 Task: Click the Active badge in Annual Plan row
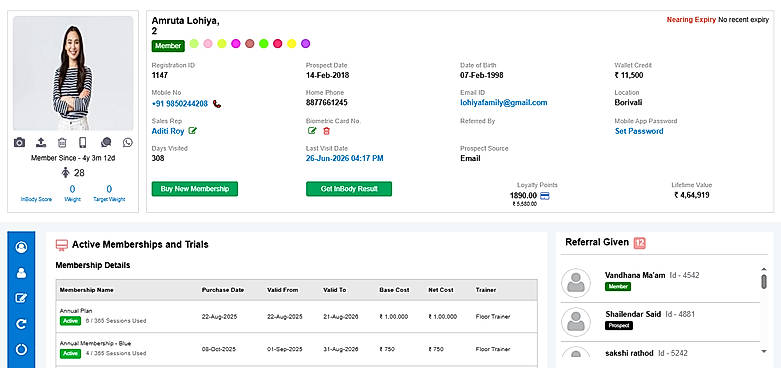[70, 321]
